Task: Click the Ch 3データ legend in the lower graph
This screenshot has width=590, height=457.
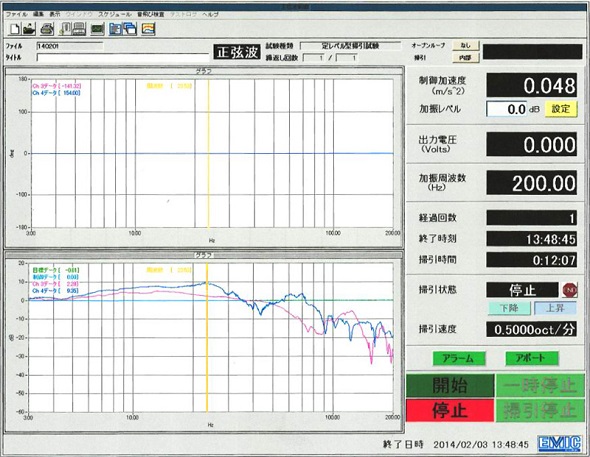Action: tap(56, 284)
